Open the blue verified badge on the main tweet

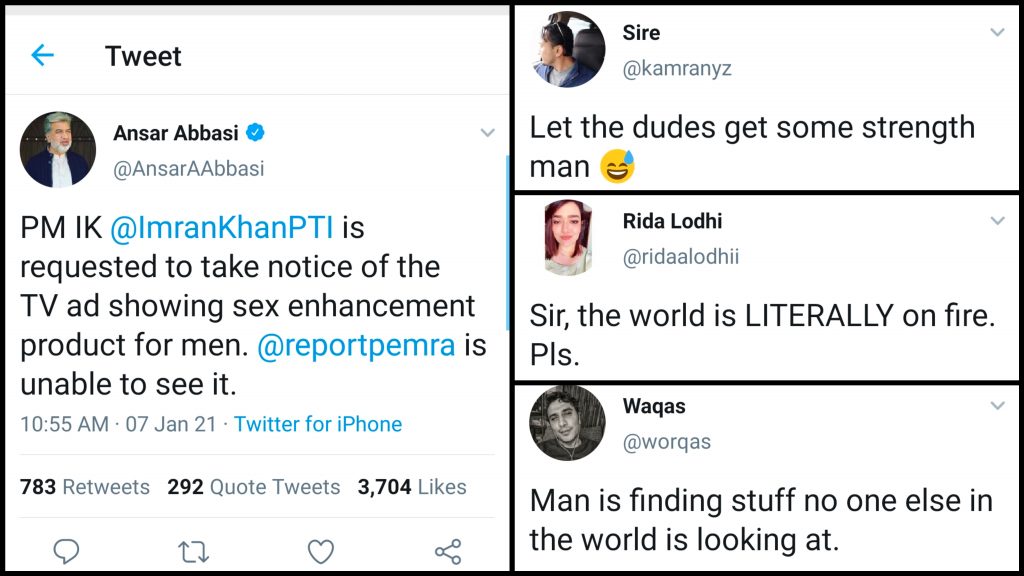(257, 132)
